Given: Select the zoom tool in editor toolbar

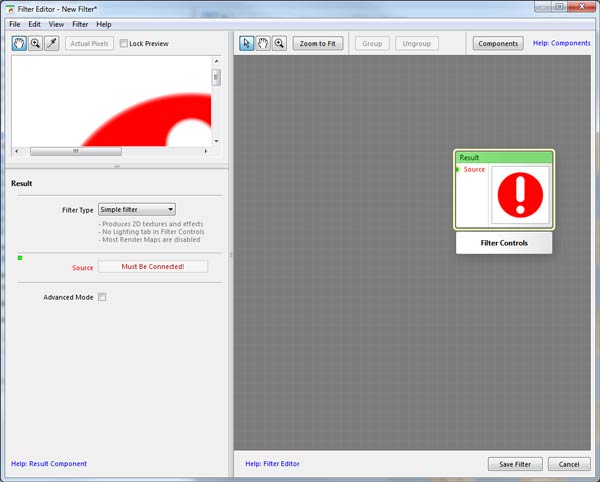Looking at the screenshot, I should (279, 44).
